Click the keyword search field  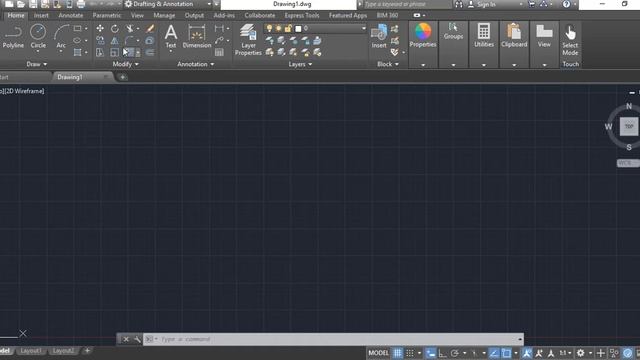[406, 4]
